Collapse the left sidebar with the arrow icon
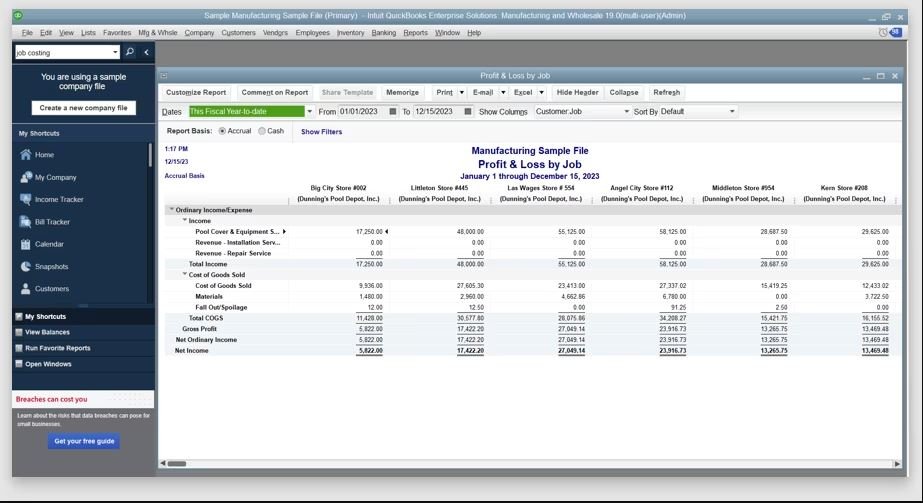 [x=146, y=52]
